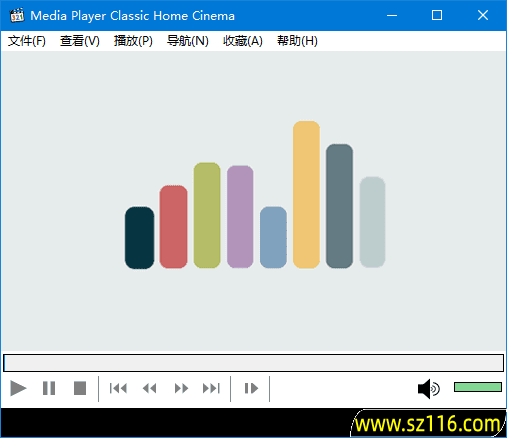Maximize the Media Player Classic window

[437, 15]
